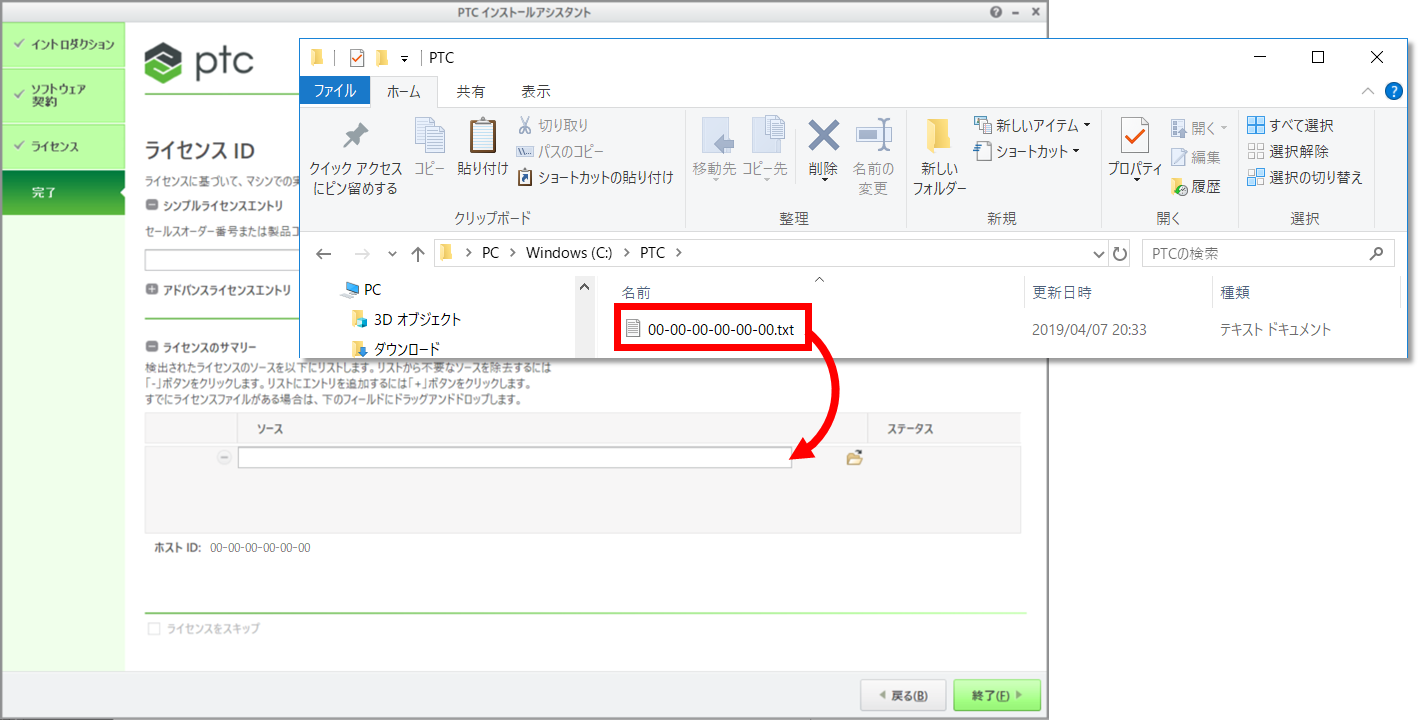Screen dimensions: 1420x720
Task: Open Properties (プロパティ) checkmark icon
Action: 1135,136
